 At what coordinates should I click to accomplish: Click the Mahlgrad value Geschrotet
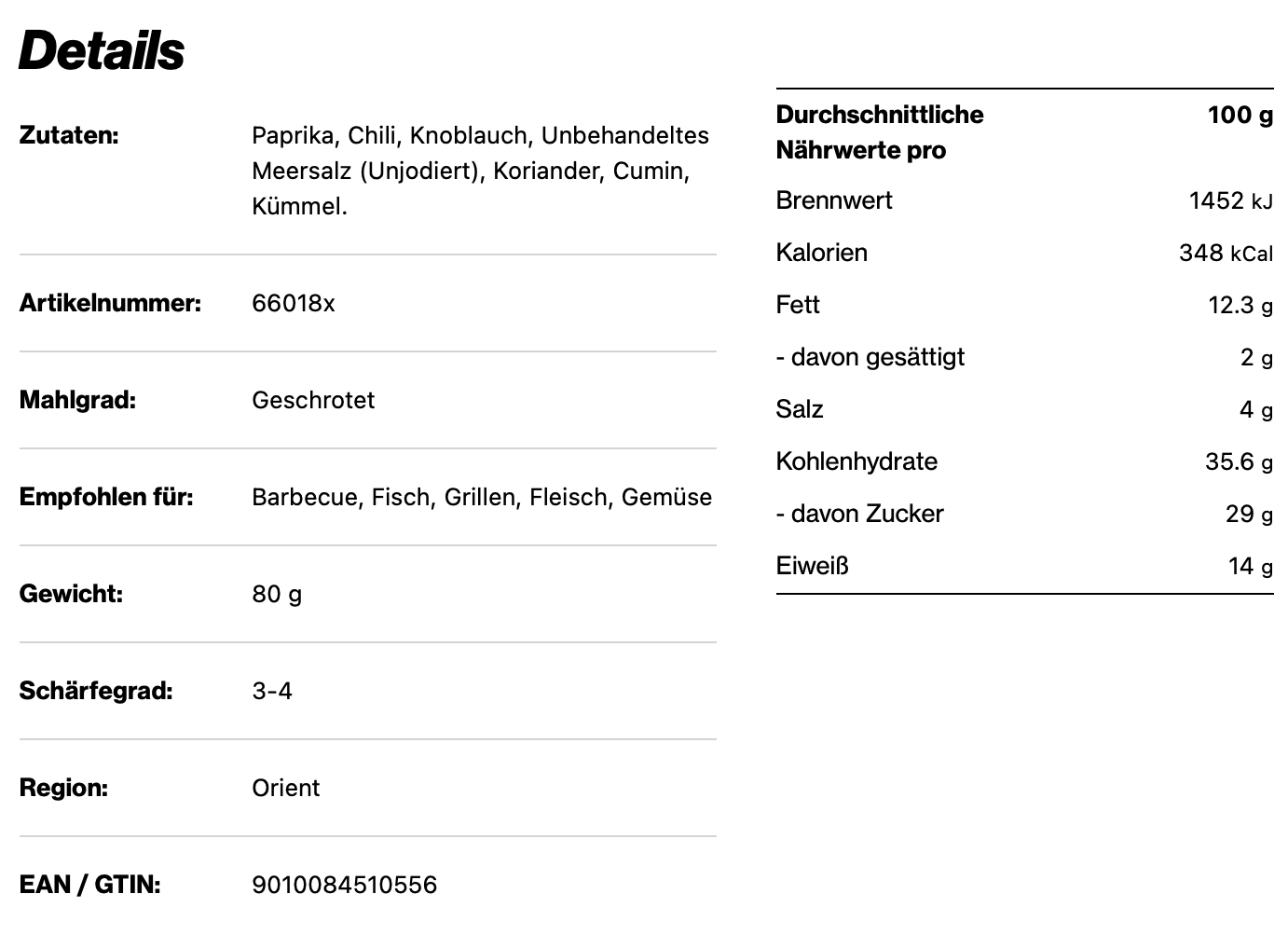313,400
